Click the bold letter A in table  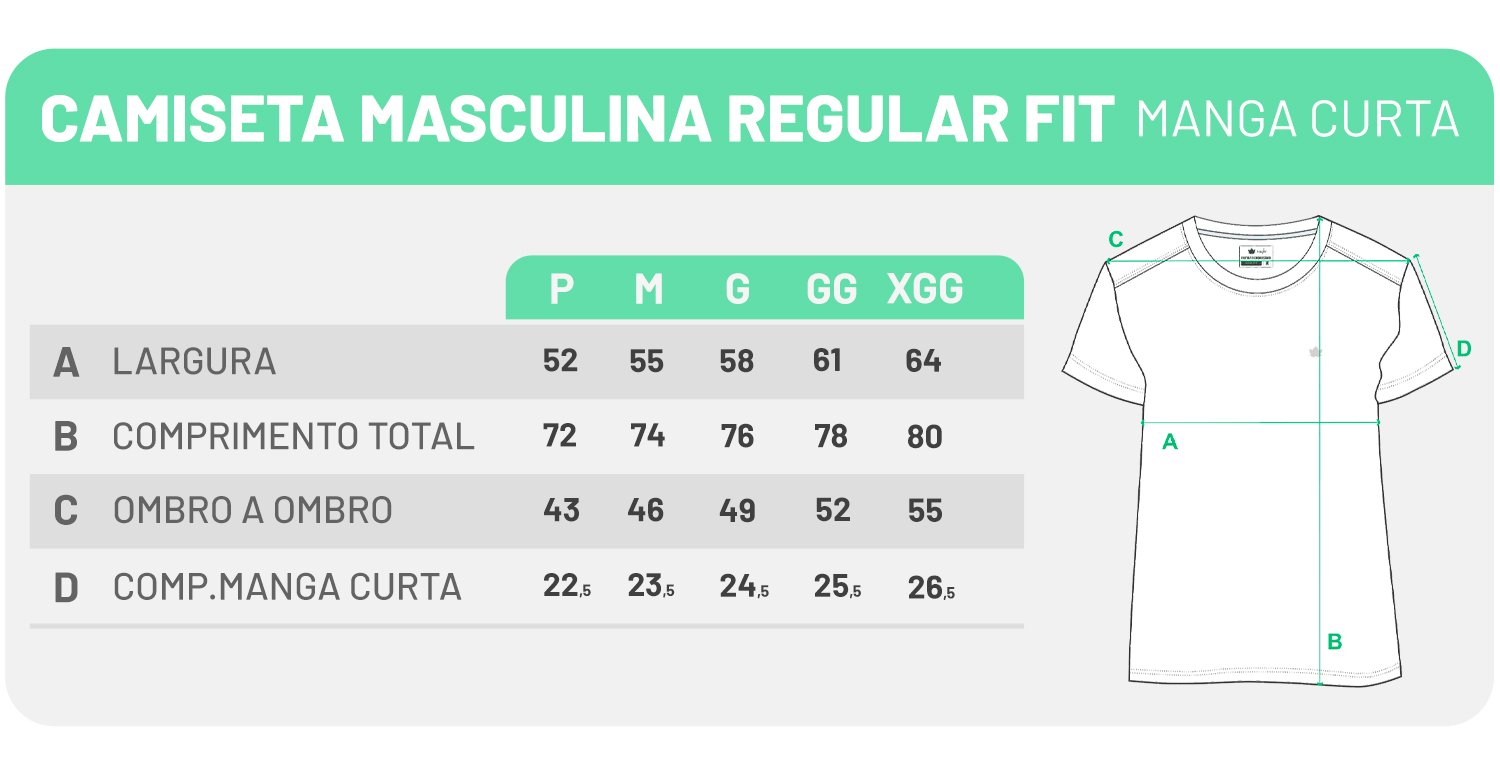click(x=66, y=362)
